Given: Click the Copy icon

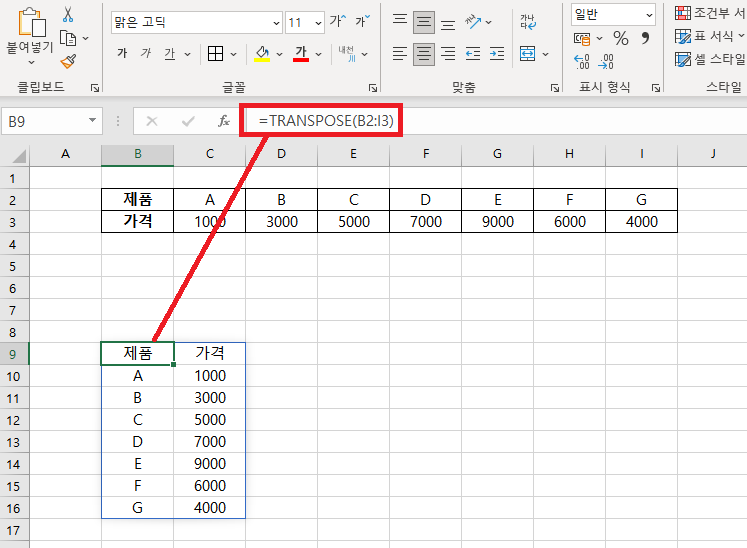Looking at the screenshot, I should coord(68,38).
